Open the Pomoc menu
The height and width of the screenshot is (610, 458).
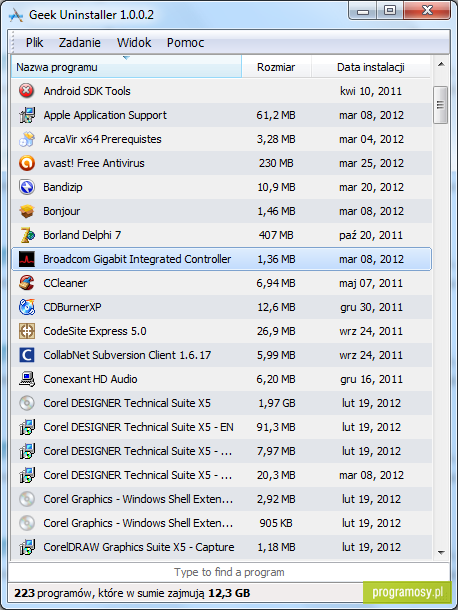click(x=185, y=42)
